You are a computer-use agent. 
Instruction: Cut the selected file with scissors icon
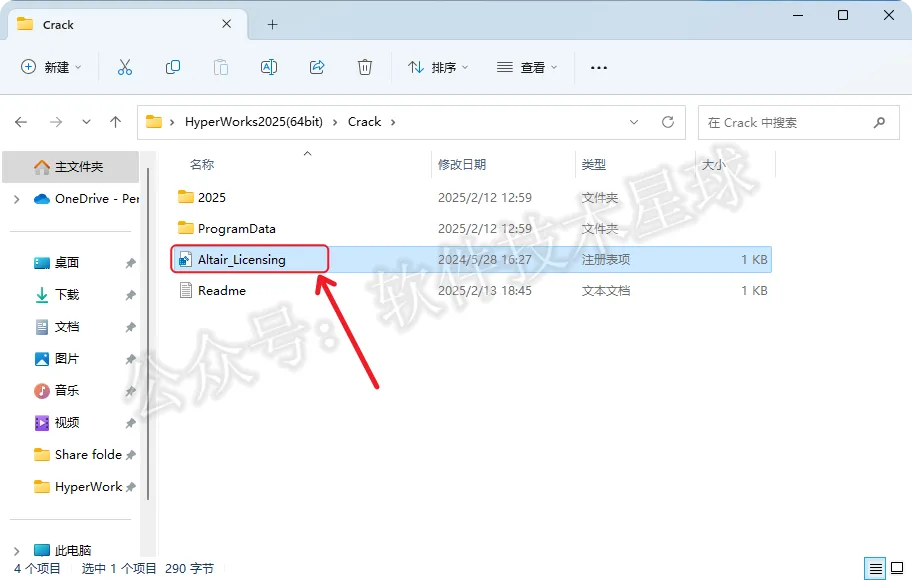point(125,67)
